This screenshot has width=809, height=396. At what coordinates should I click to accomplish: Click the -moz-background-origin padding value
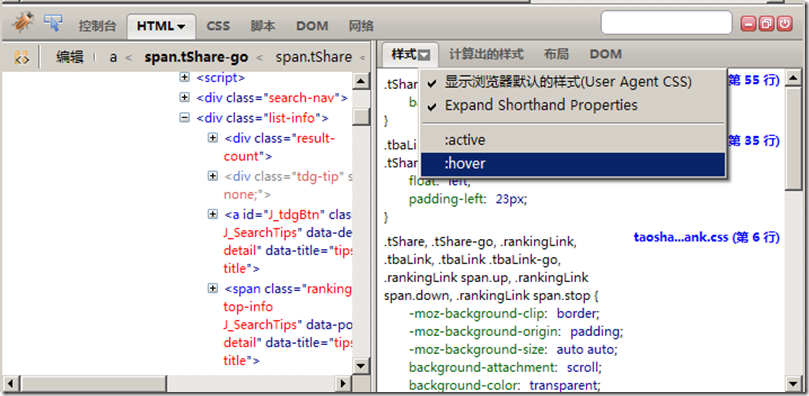point(596,331)
